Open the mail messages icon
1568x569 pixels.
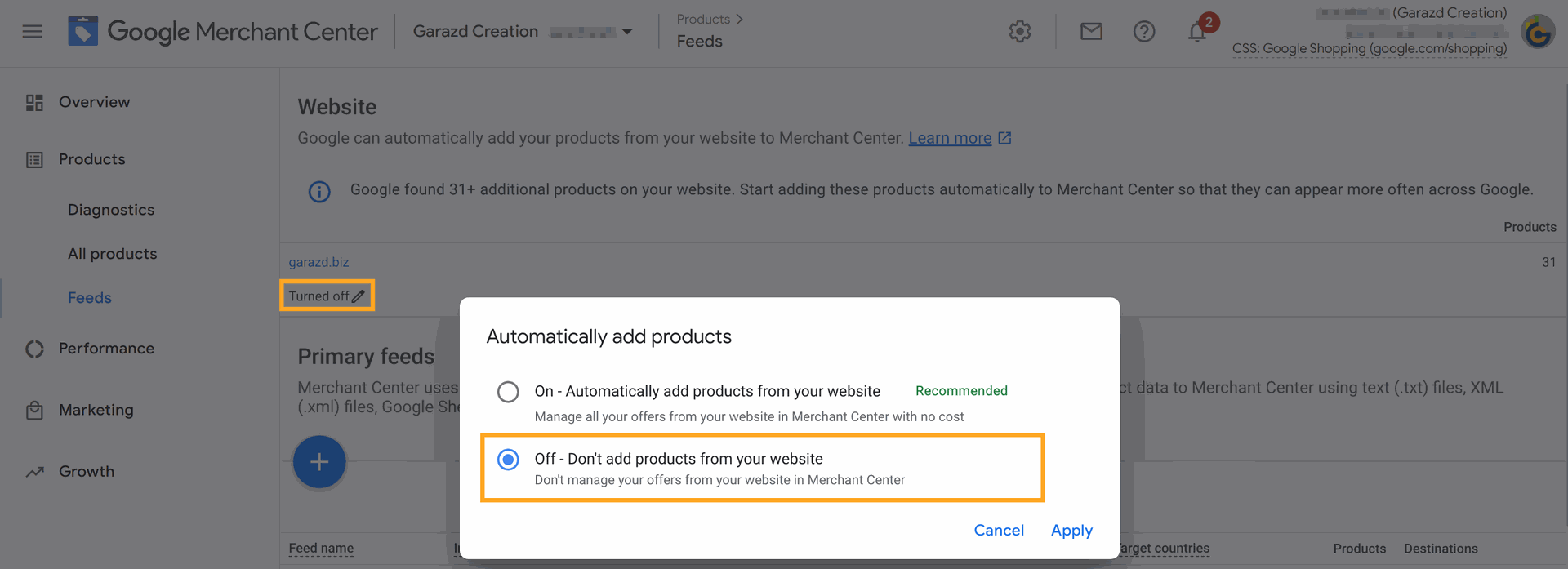(x=1091, y=32)
